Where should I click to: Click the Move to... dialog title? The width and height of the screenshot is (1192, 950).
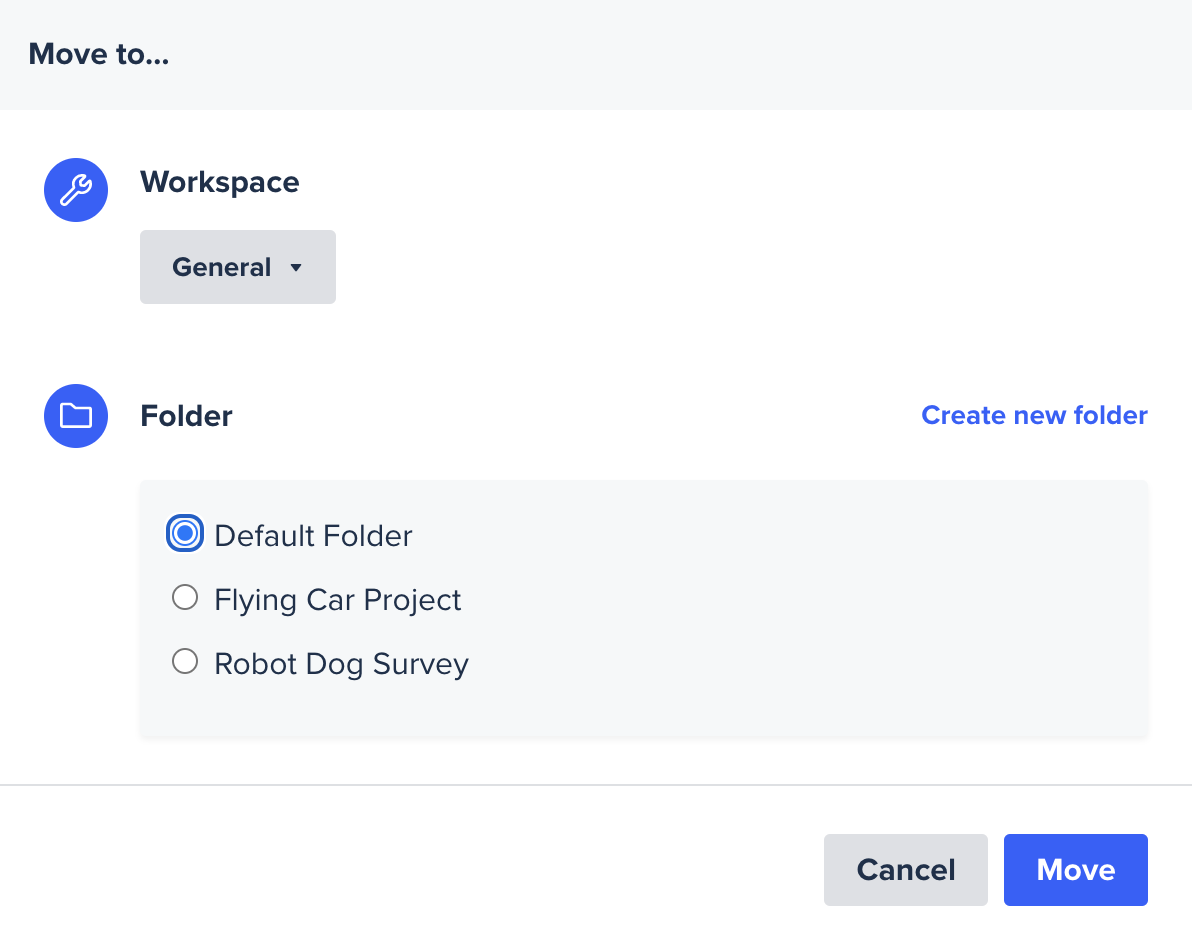[99, 54]
